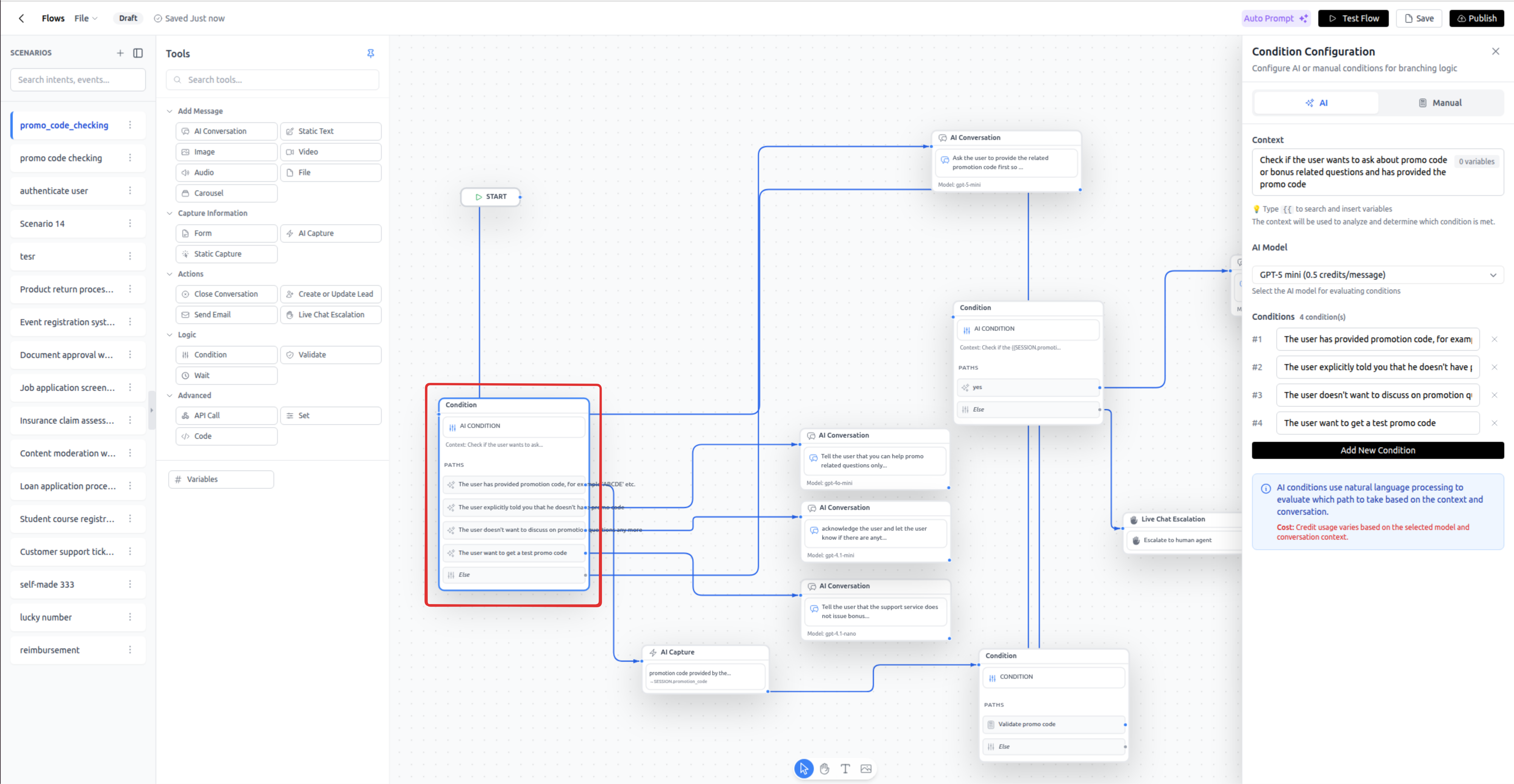Click the pin icon in Tools panel
This screenshot has width=1514, height=784.
[x=370, y=53]
